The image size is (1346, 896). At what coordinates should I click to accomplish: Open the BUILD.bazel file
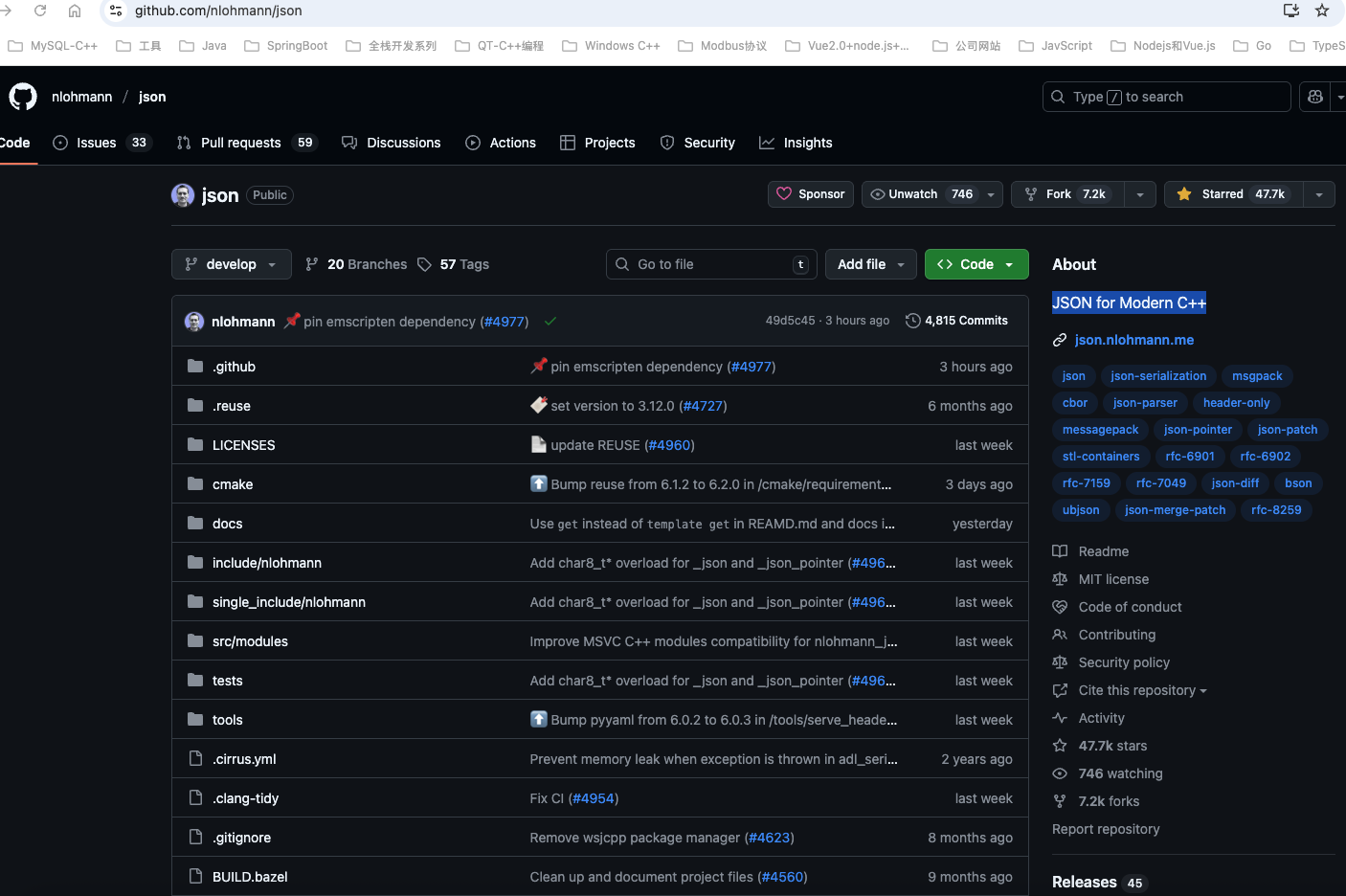[x=250, y=877]
